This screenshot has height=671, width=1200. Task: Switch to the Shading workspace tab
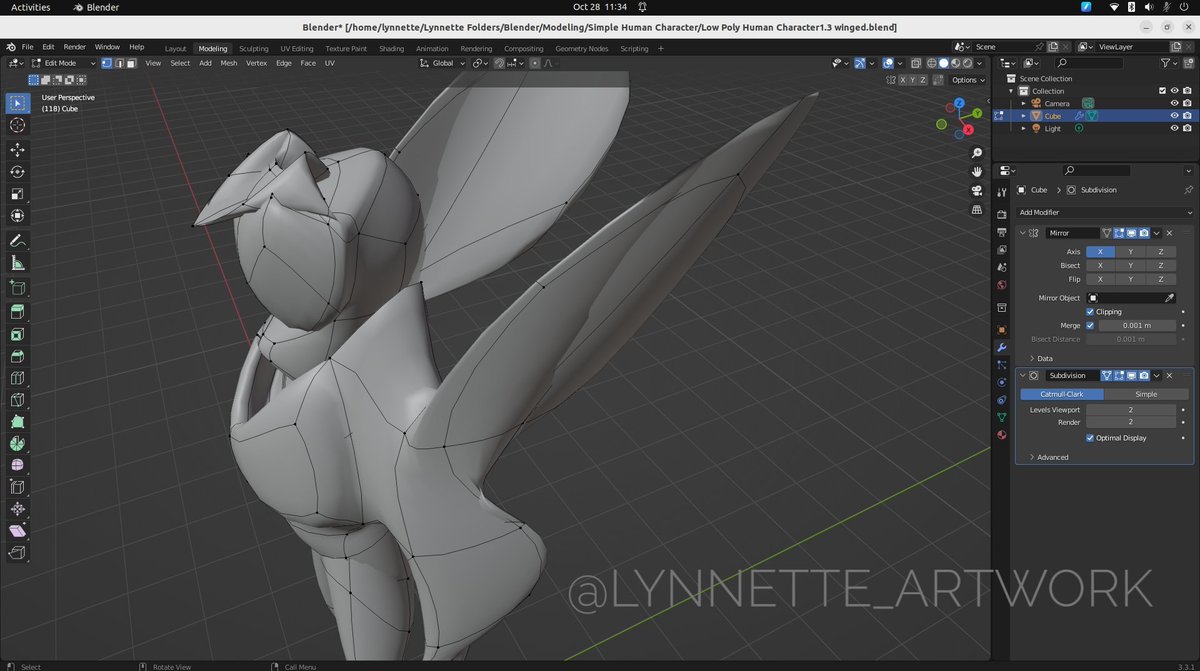pos(391,48)
